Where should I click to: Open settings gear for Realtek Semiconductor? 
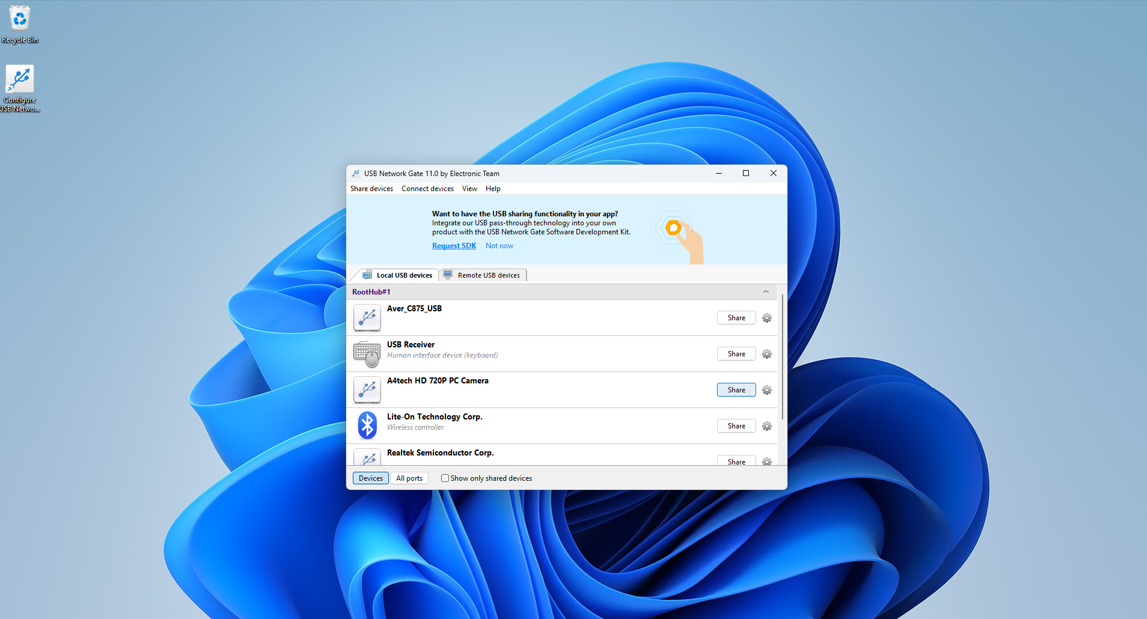click(767, 461)
